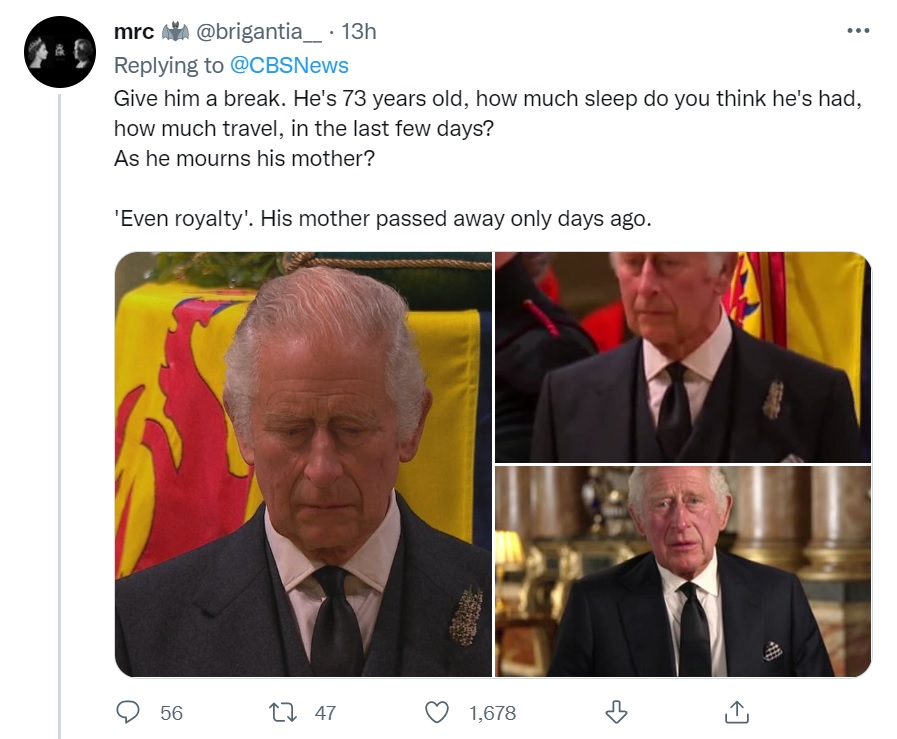The width and height of the screenshot is (897, 739).
Task: Open the mrc profile avatar
Action: pos(59,52)
